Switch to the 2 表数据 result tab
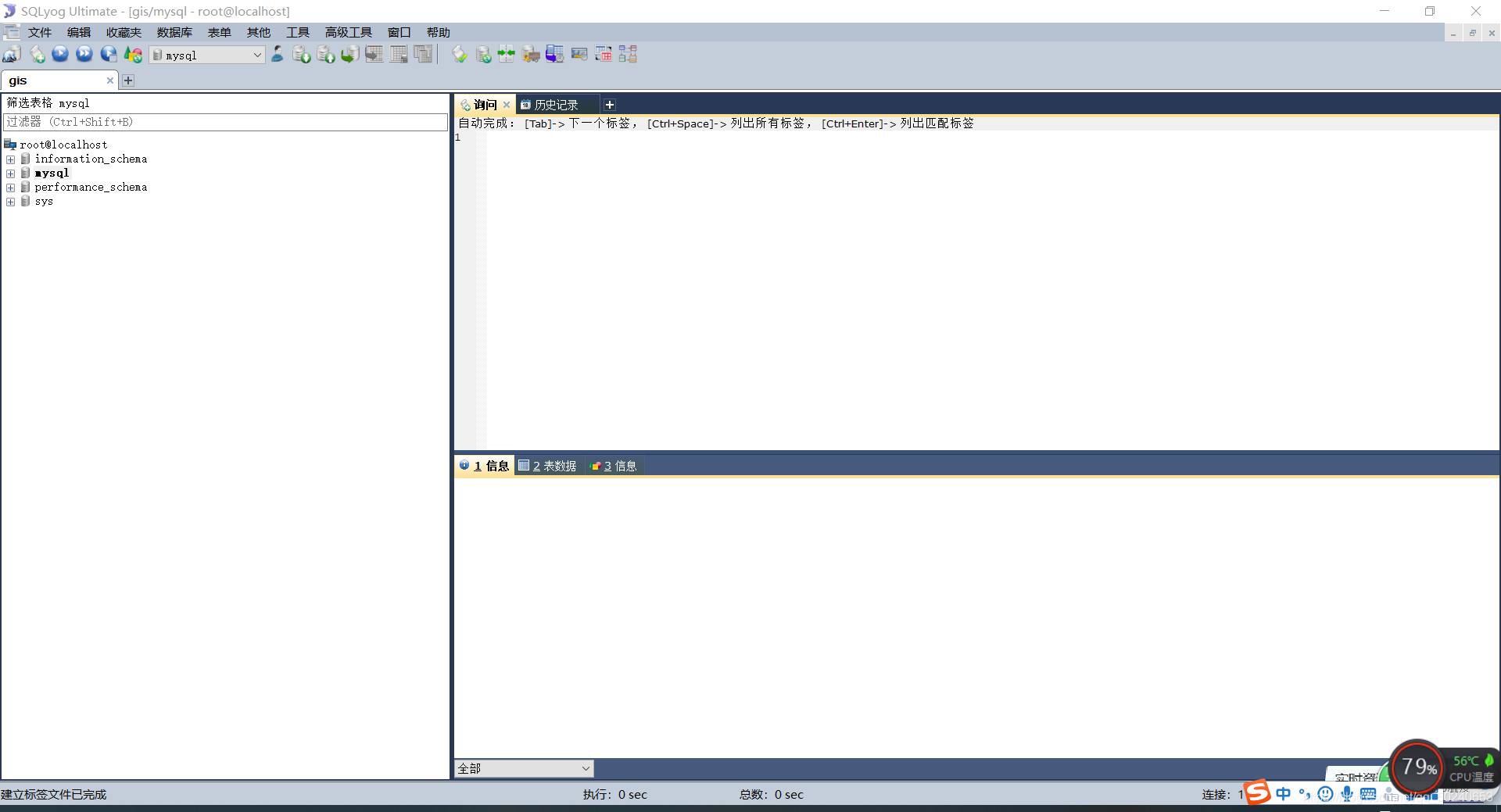The image size is (1501, 812). (x=548, y=466)
